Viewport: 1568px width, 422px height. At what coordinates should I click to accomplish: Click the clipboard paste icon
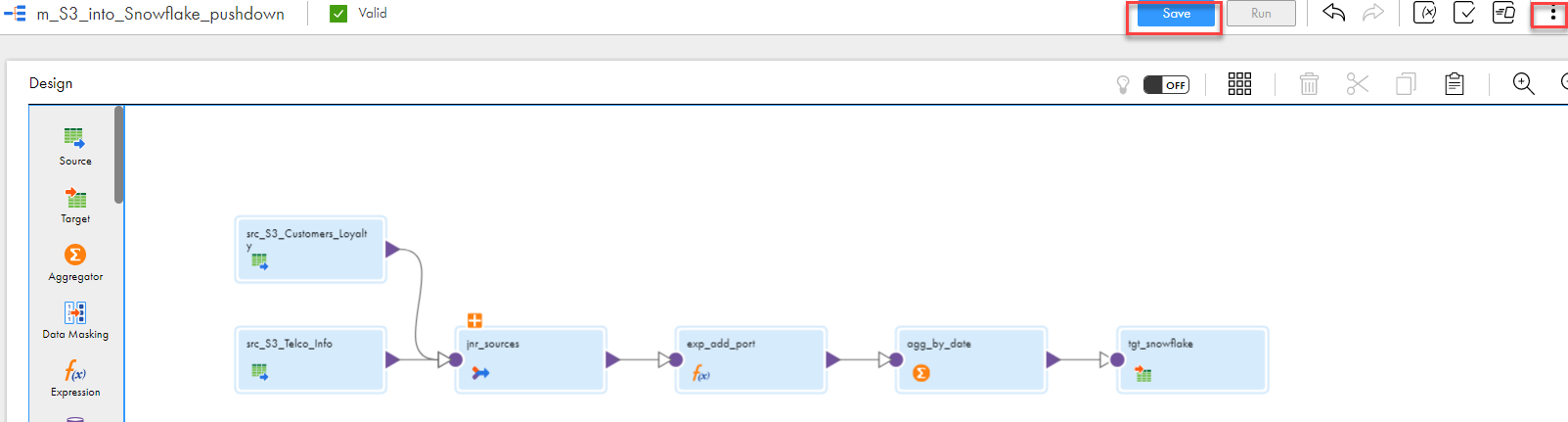point(1455,84)
